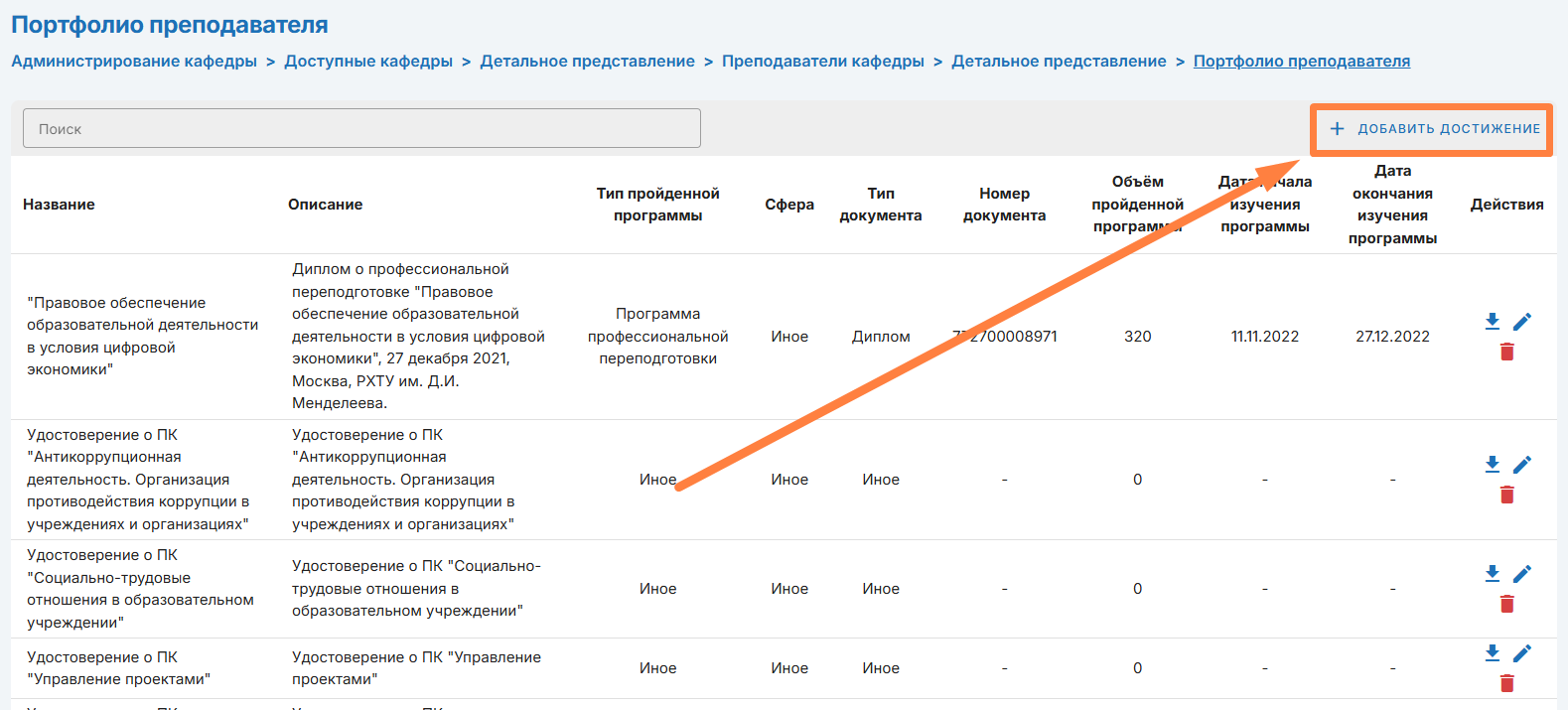
Task: Delete the "Социально-трудовые отношения" achievement
Action: [1506, 604]
